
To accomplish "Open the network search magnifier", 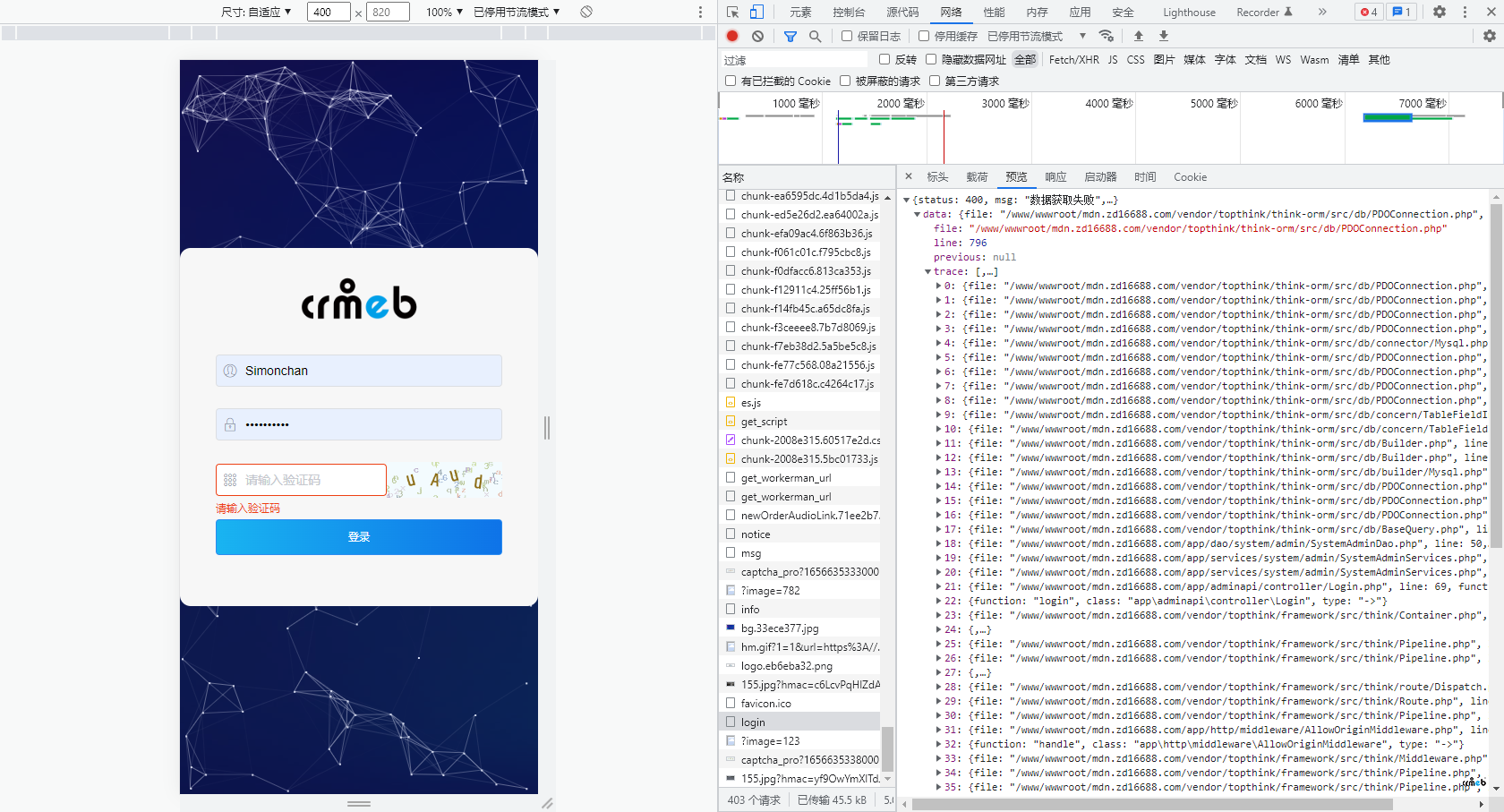I will (x=816, y=36).
